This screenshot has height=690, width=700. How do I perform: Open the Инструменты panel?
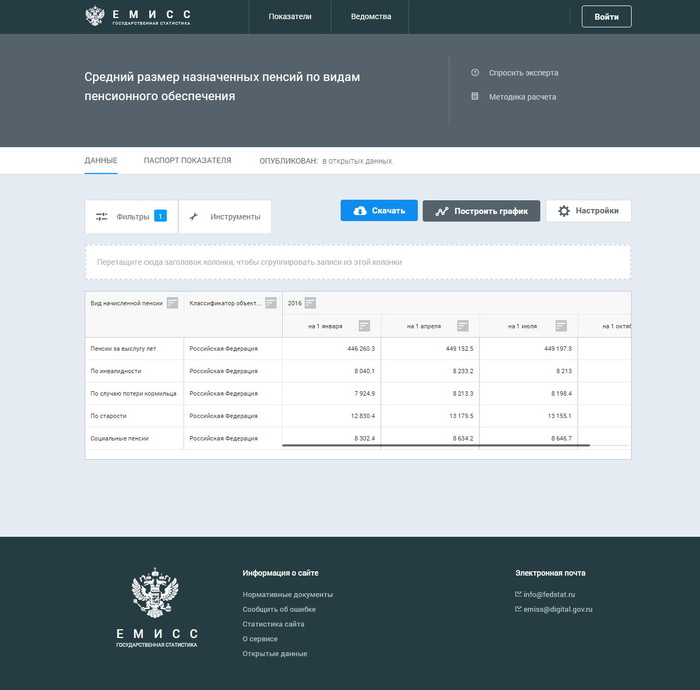coord(225,216)
